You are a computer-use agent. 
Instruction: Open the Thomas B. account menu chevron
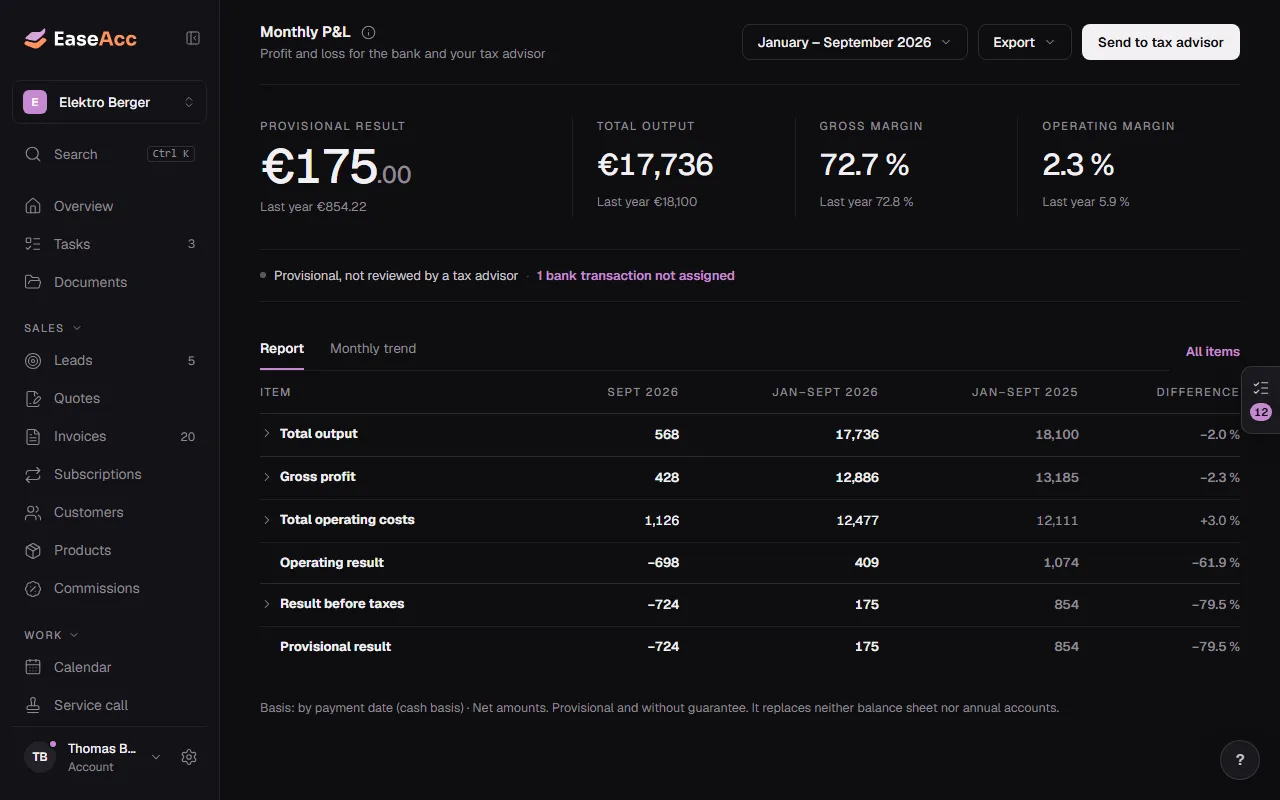tap(156, 757)
